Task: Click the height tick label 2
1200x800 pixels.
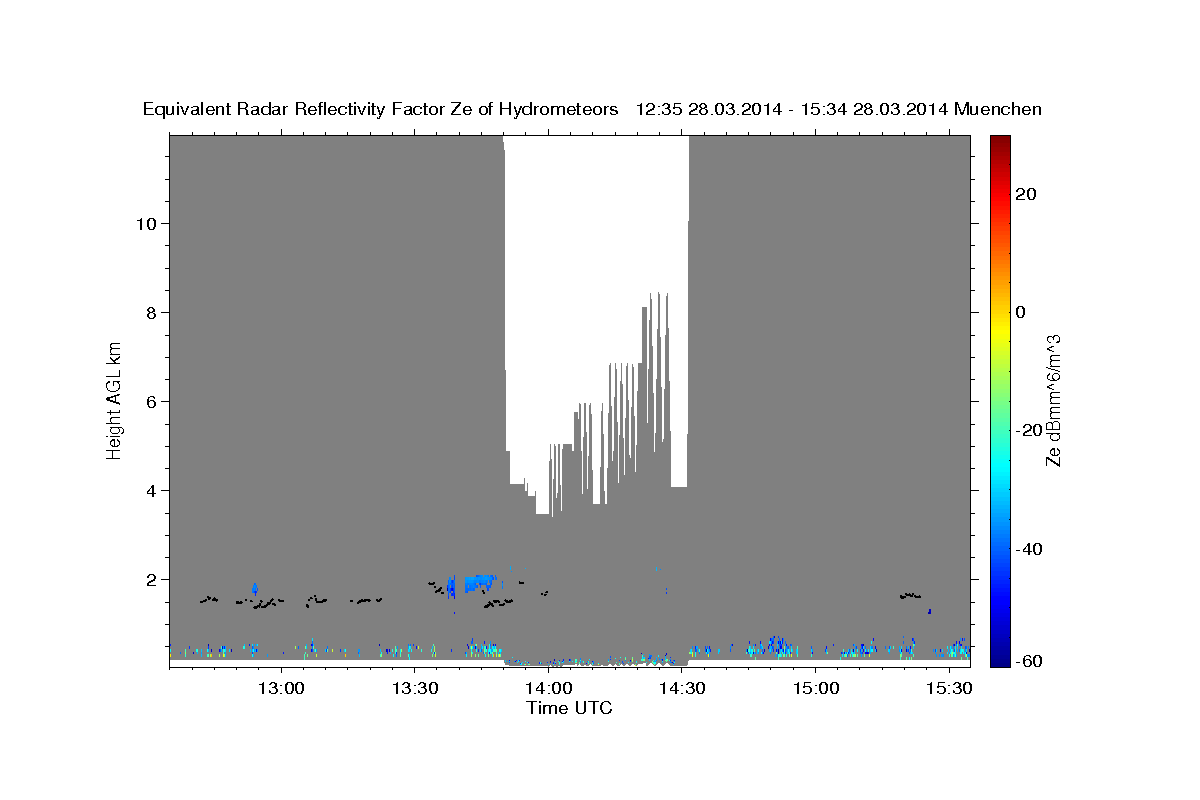Action: click(152, 579)
